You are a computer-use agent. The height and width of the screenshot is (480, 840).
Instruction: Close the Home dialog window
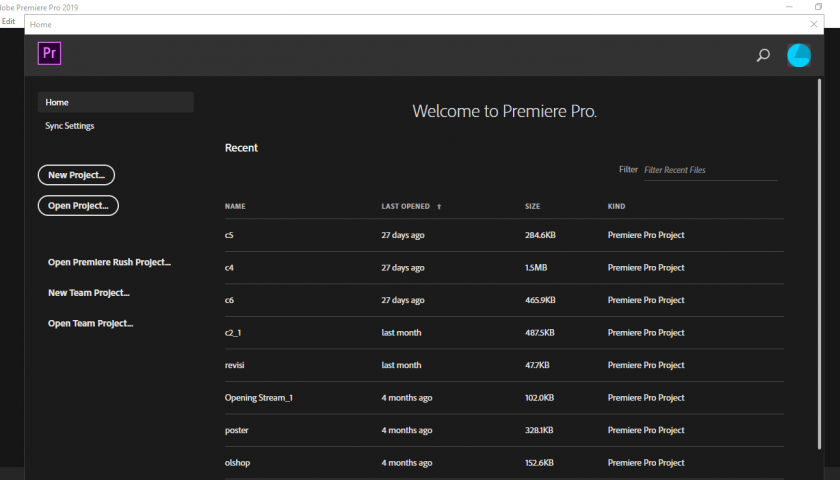pos(814,24)
